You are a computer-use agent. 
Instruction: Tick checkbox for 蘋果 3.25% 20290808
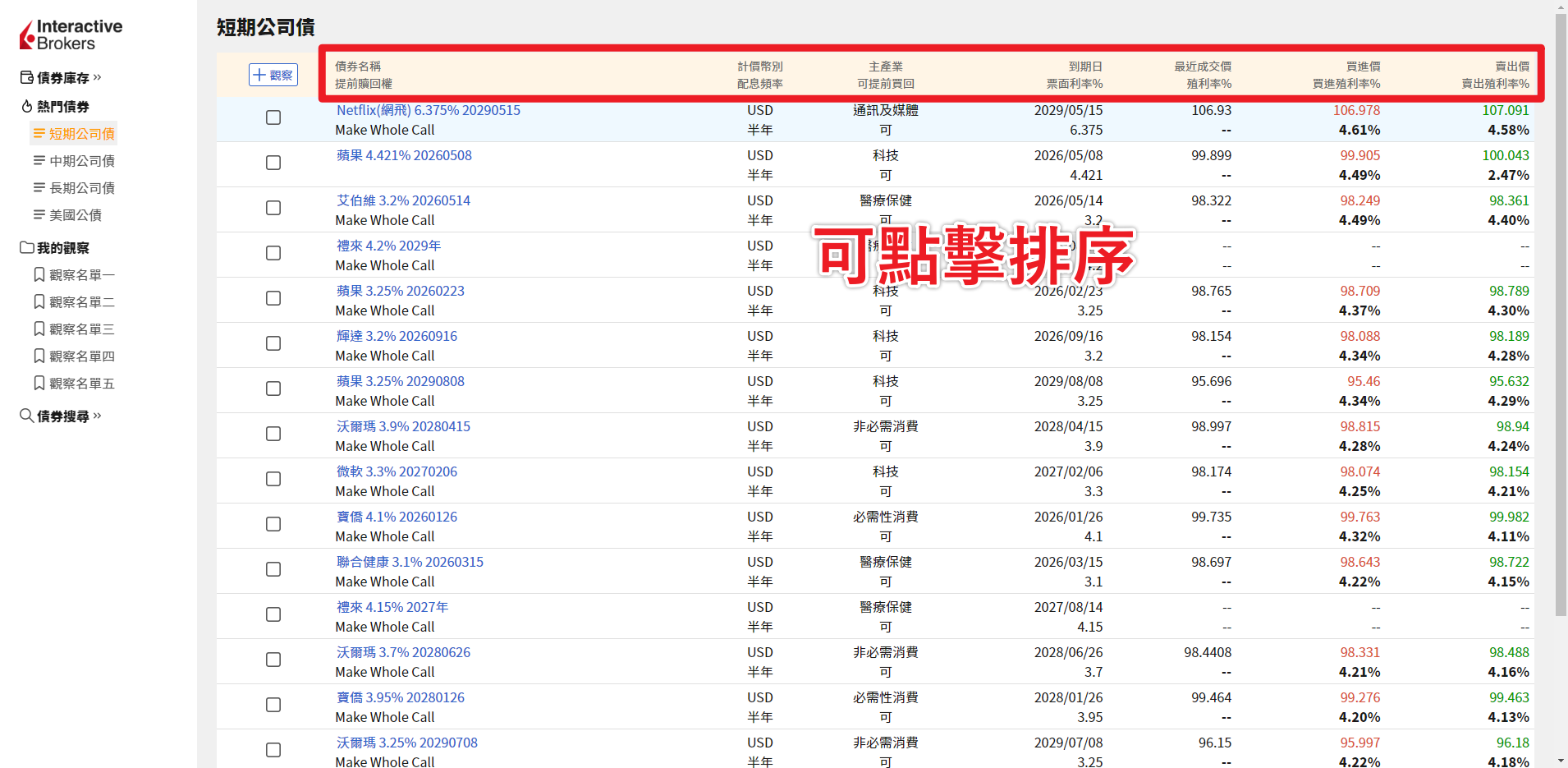pyautogui.click(x=273, y=389)
